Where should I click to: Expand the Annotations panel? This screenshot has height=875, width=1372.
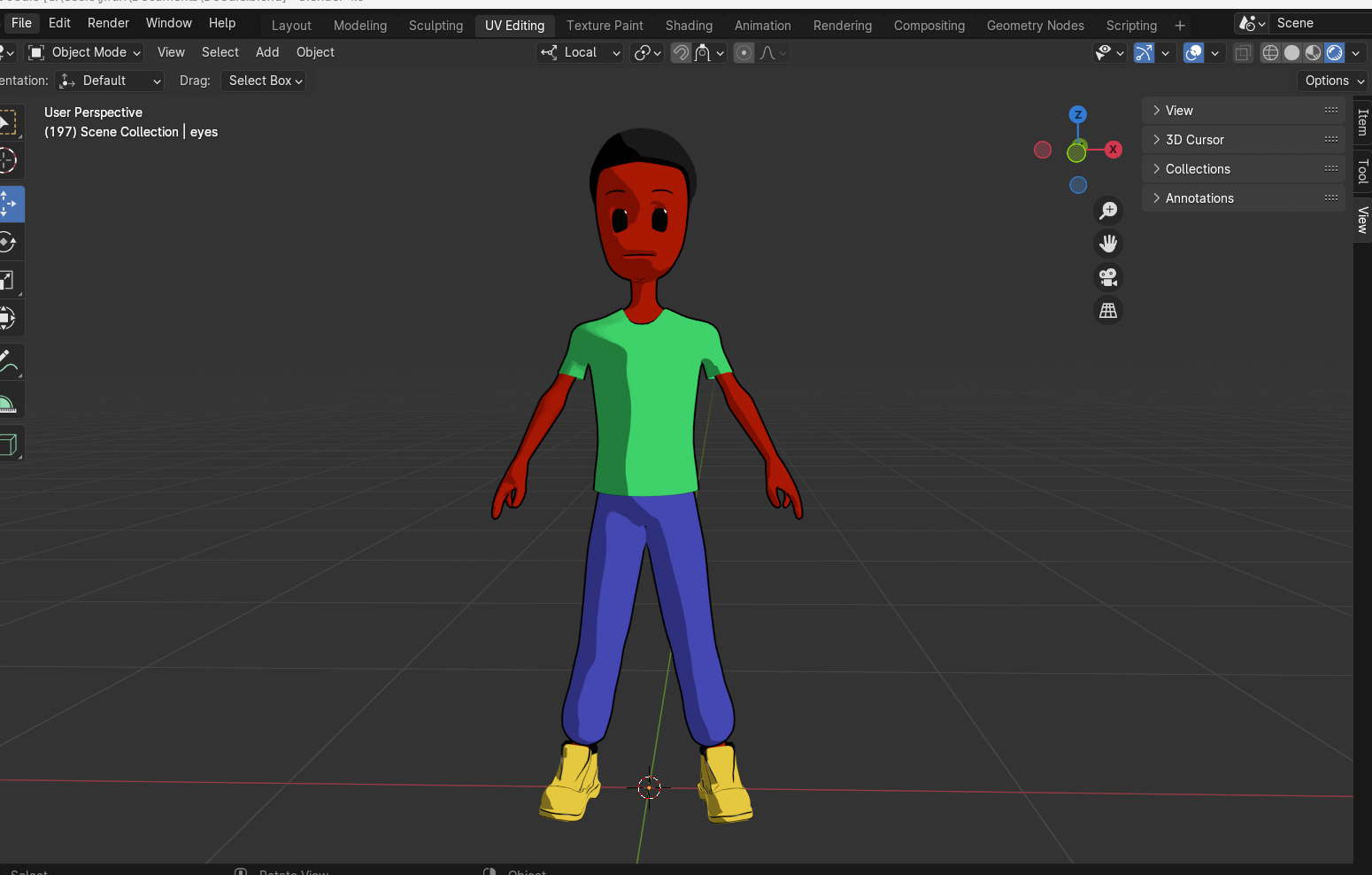tap(1244, 198)
